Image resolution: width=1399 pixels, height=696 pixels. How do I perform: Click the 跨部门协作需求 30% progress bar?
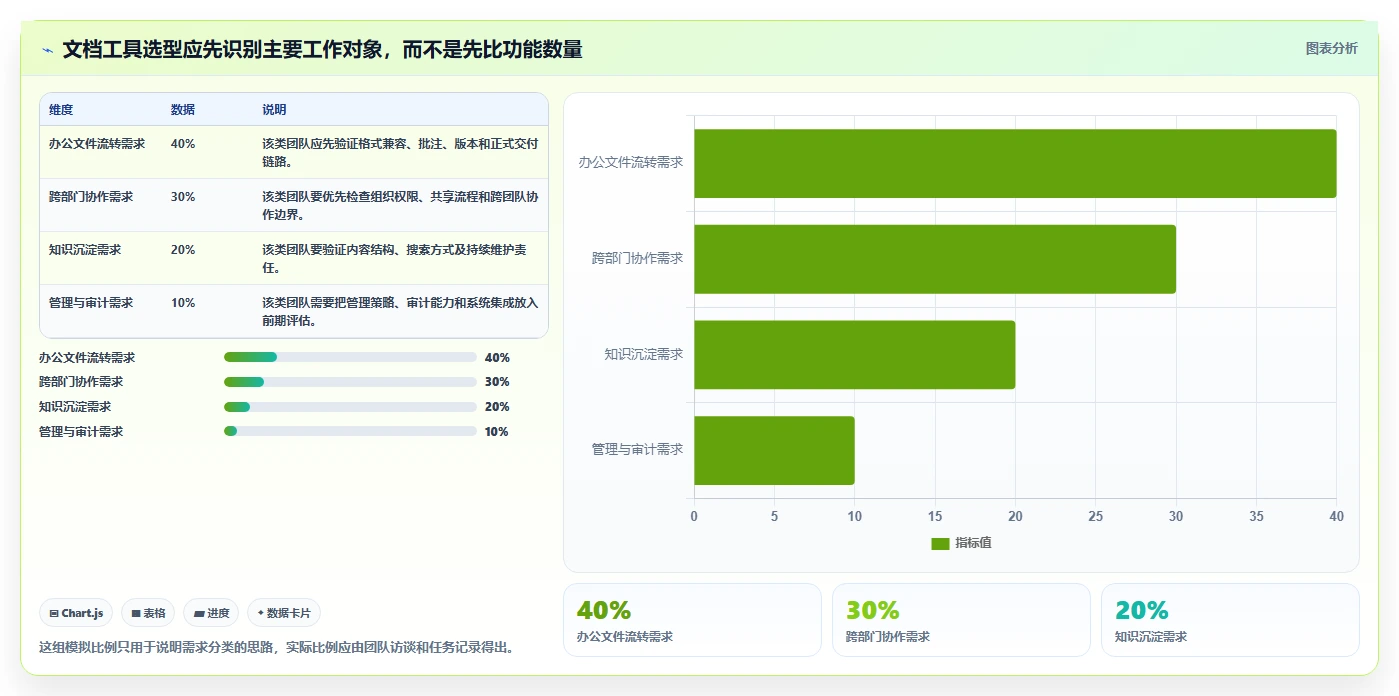click(x=350, y=382)
